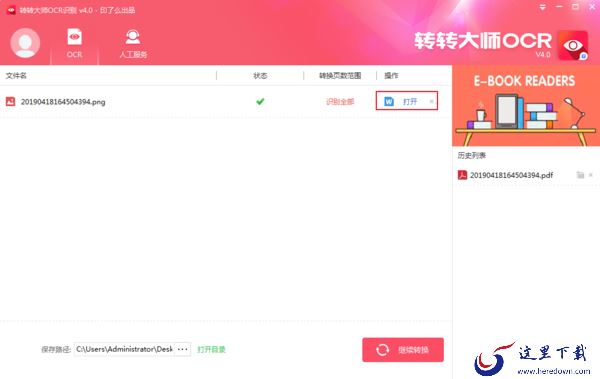Browse save path with the ... button

[x=183, y=349]
